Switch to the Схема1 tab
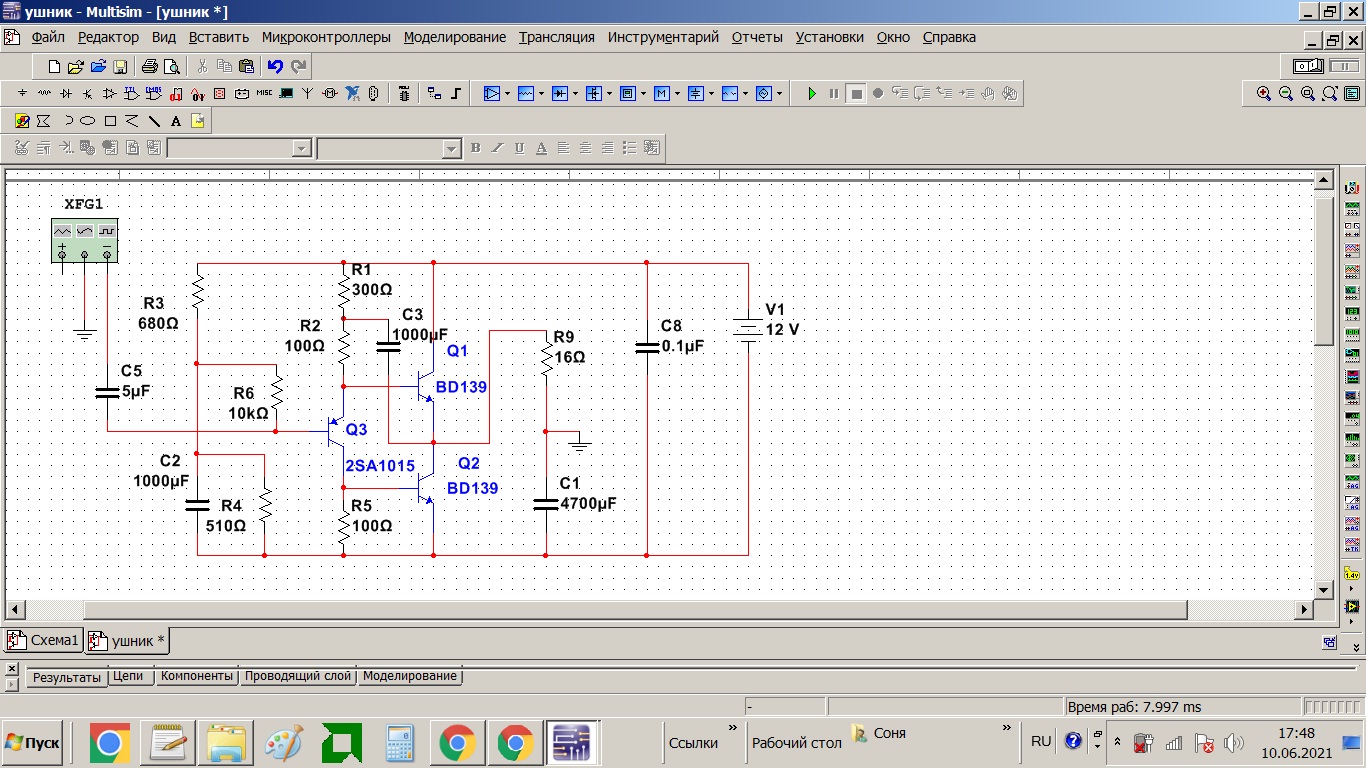This screenshot has width=1366, height=768. coord(43,640)
